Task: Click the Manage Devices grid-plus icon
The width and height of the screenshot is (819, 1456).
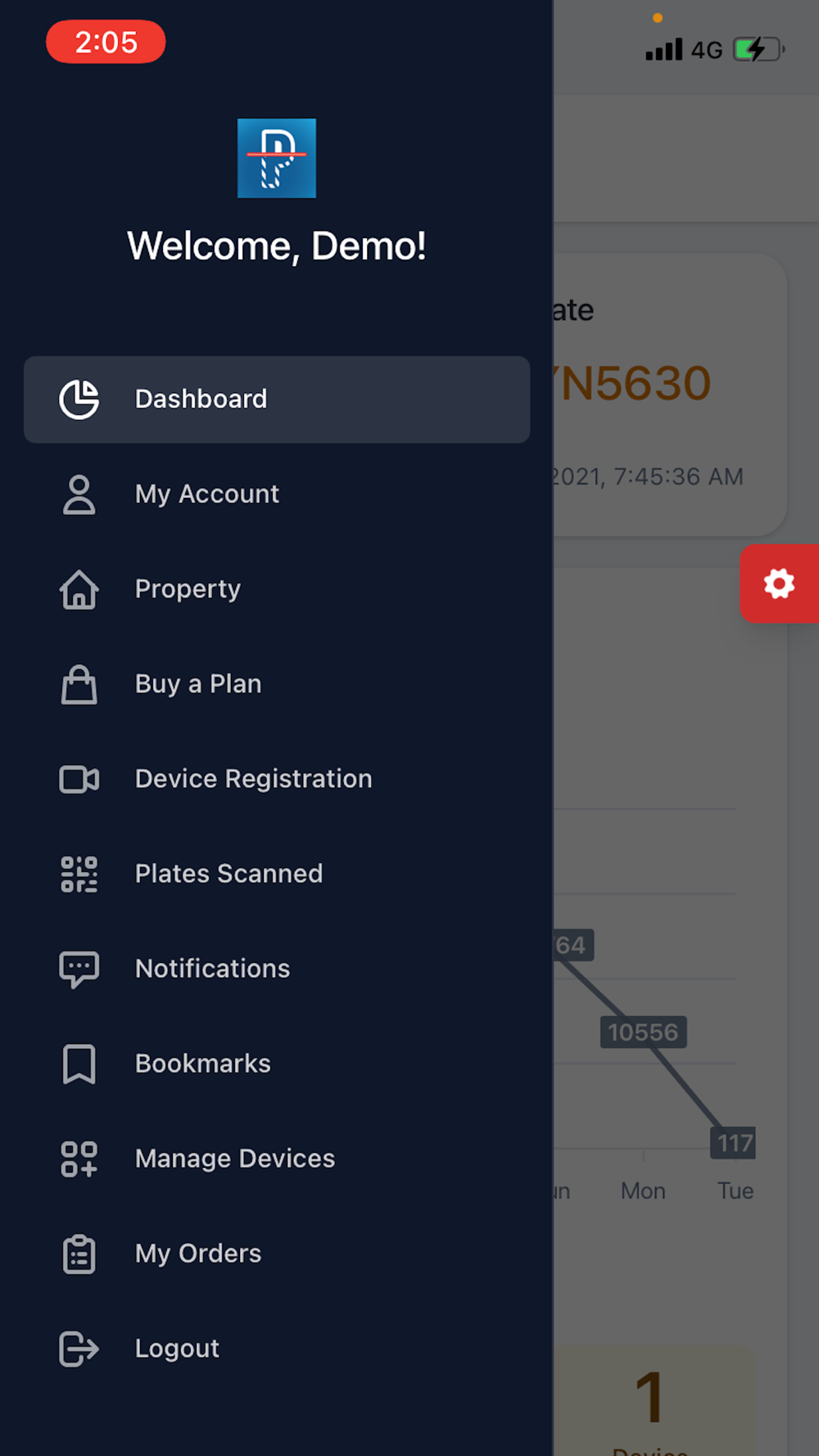Action: (x=79, y=1160)
